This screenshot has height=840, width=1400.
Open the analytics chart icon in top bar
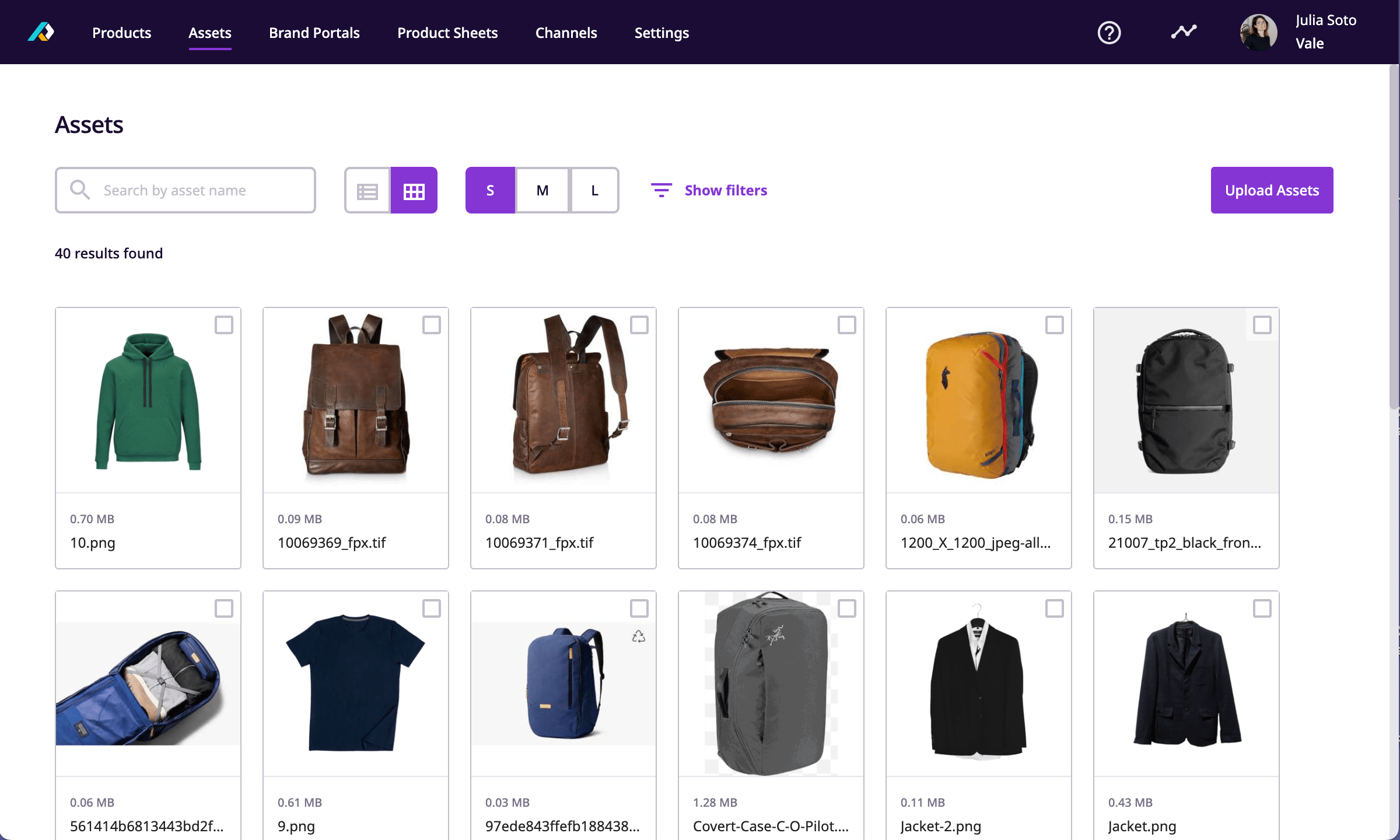(x=1184, y=32)
